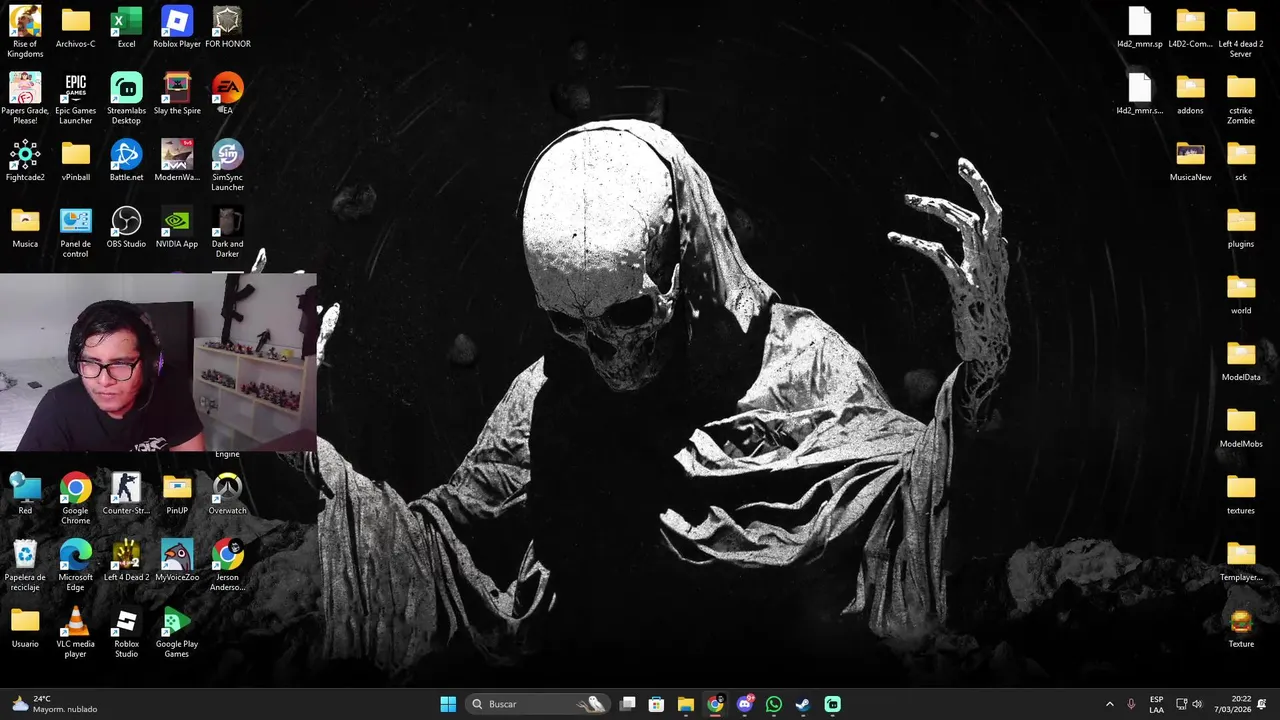Select the Texture burger icon
Image resolution: width=1280 pixels, height=720 pixels.
1241,627
